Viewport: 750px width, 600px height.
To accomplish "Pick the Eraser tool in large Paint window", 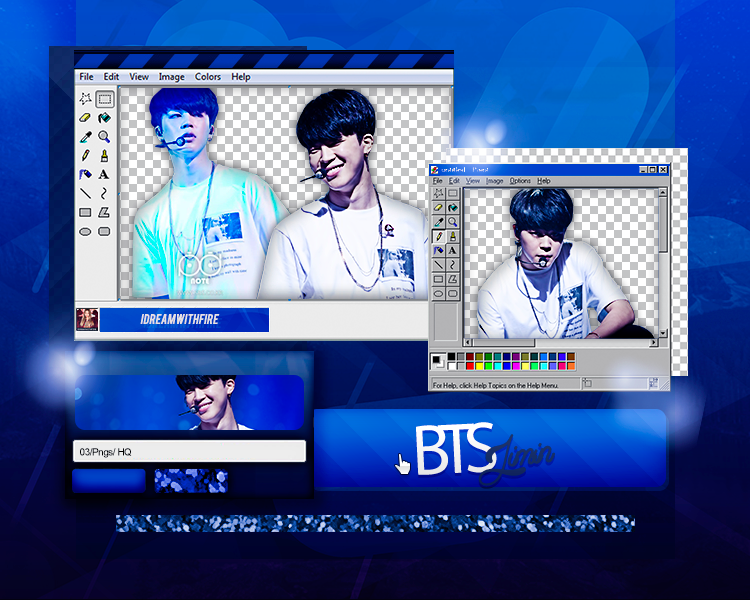I will click(85, 118).
